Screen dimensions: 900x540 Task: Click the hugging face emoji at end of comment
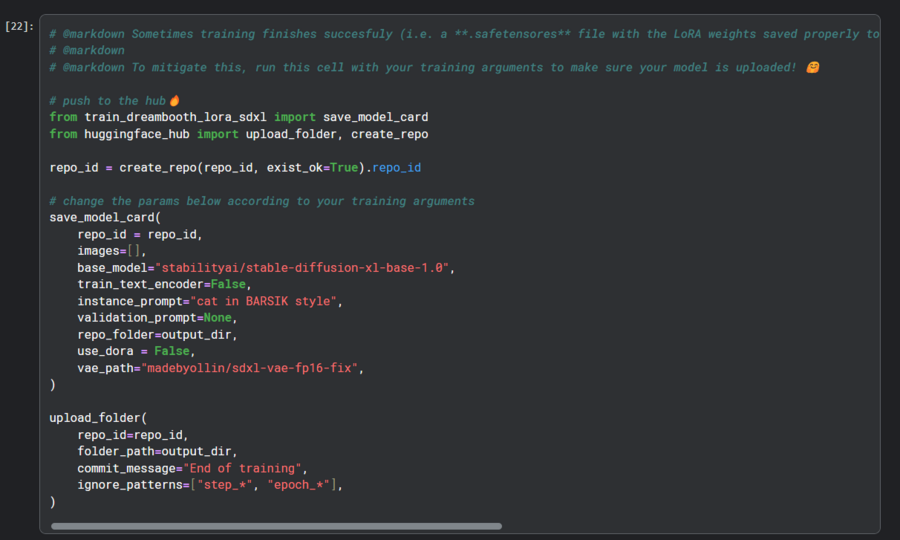click(811, 67)
